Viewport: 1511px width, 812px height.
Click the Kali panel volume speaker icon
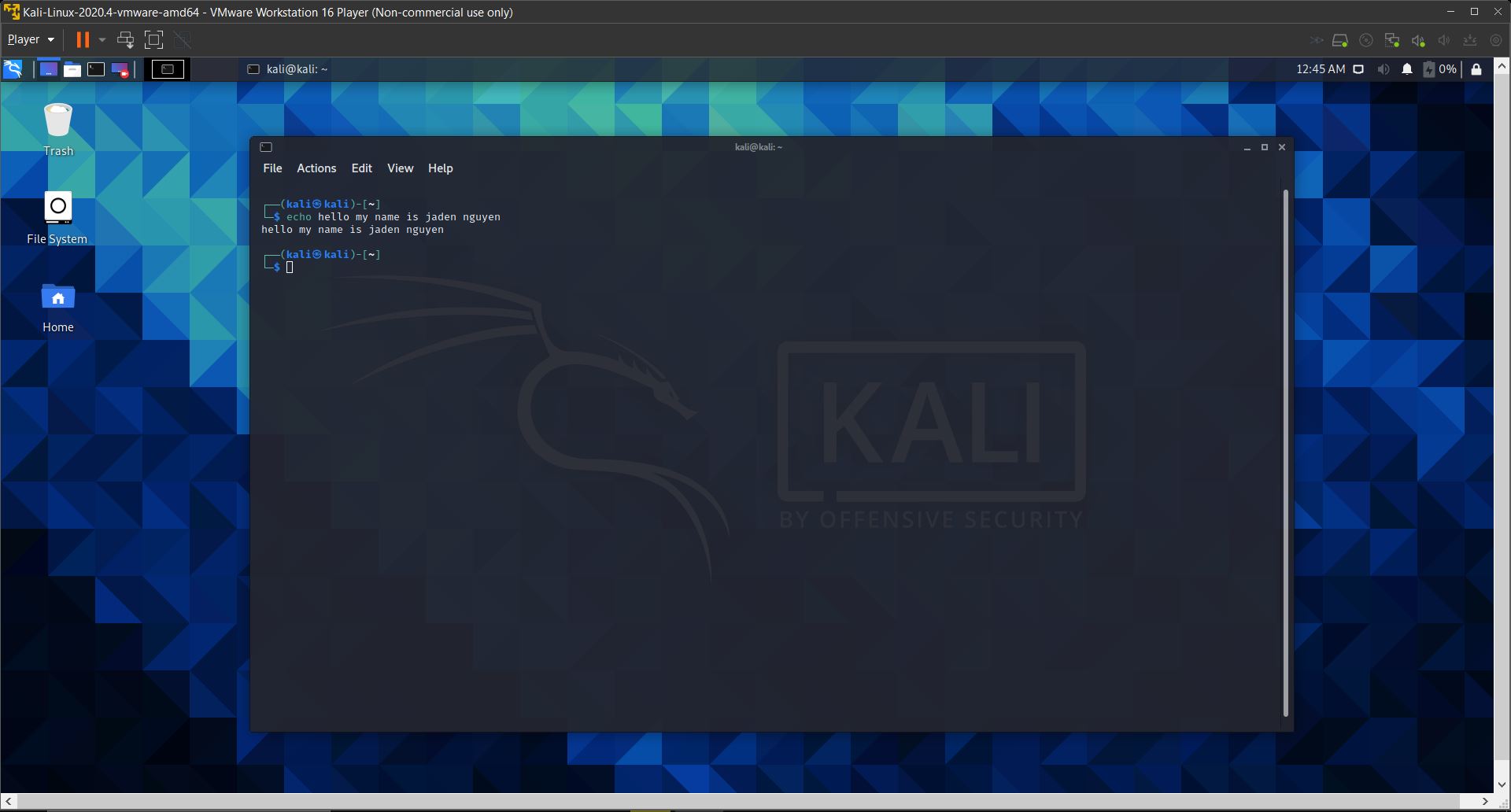tap(1384, 69)
